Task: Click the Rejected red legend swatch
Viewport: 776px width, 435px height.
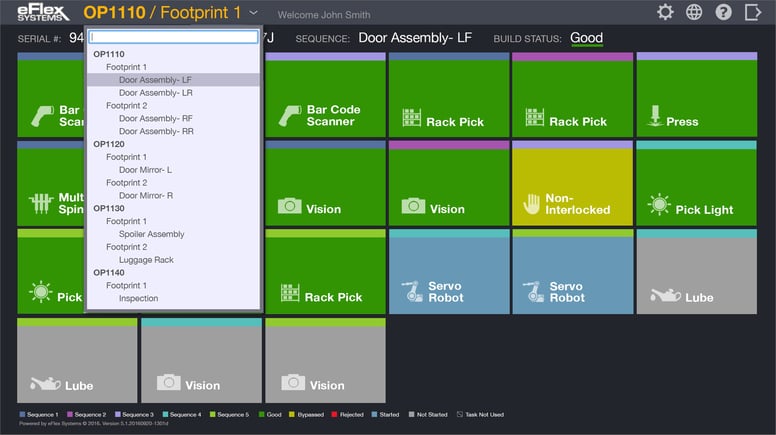Action: (x=335, y=414)
